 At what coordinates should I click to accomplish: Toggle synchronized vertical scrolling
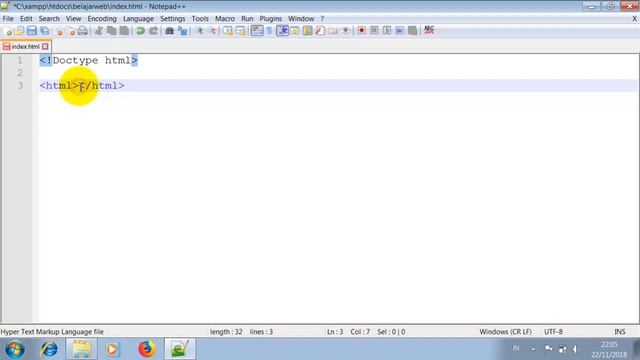(228, 31)
